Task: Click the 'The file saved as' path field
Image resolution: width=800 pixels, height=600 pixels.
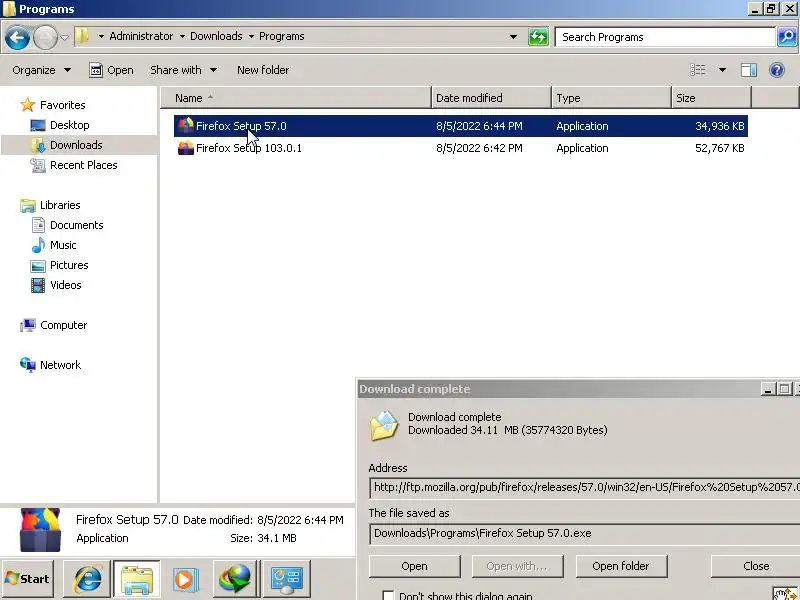Action: (x=585, y=533)
